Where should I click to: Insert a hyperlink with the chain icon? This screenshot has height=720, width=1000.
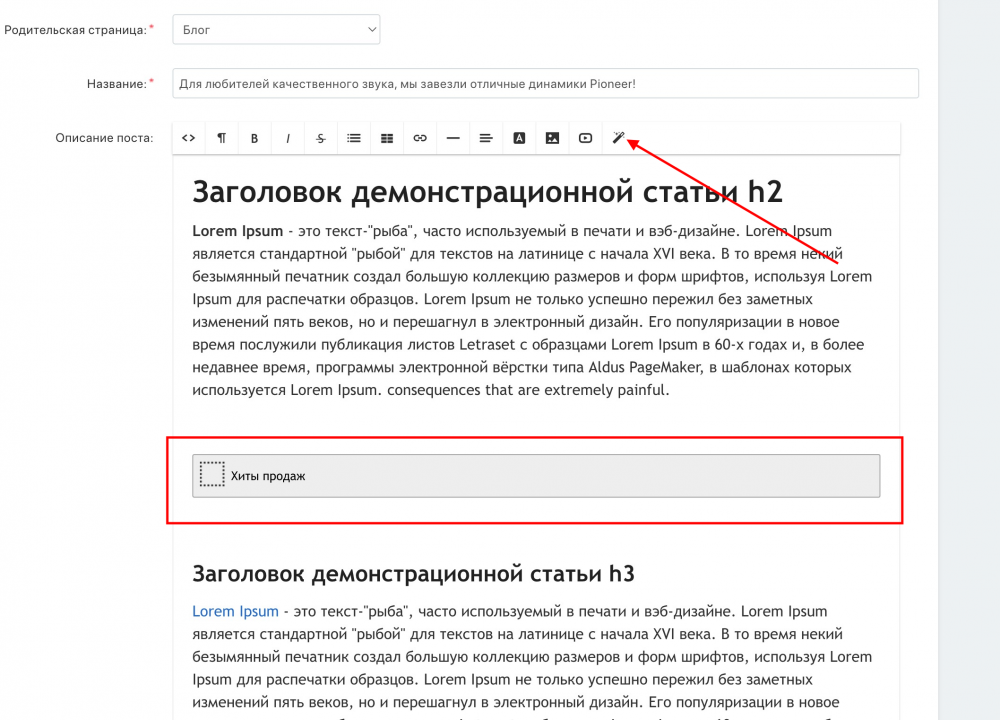pos(419,138)
